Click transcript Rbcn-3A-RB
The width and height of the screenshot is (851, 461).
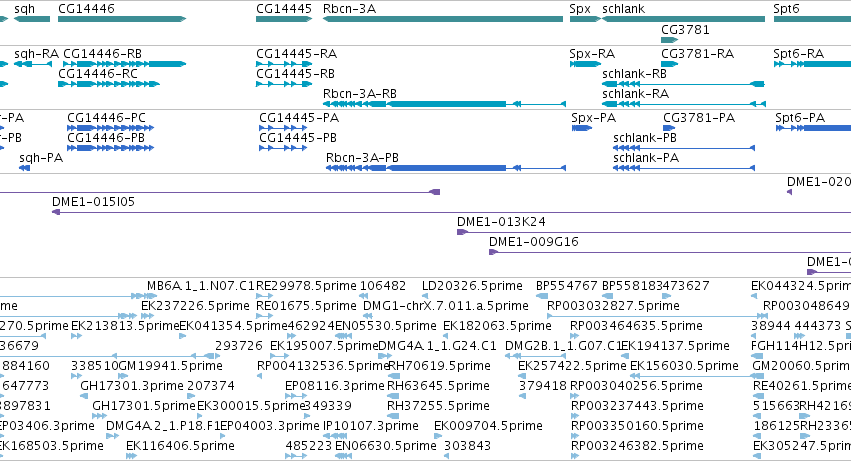360,93
